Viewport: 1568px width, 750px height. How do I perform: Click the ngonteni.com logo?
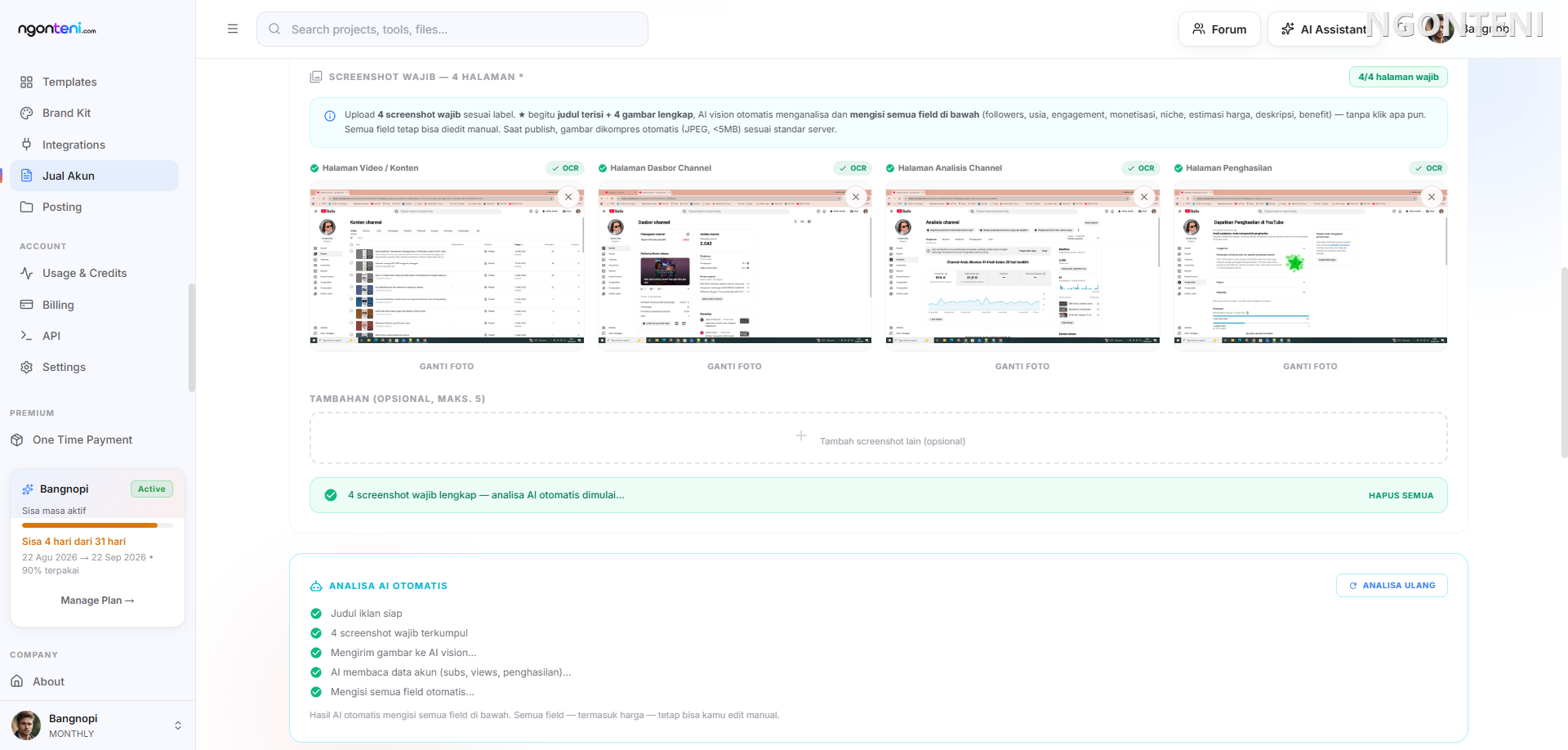point(57,29)
